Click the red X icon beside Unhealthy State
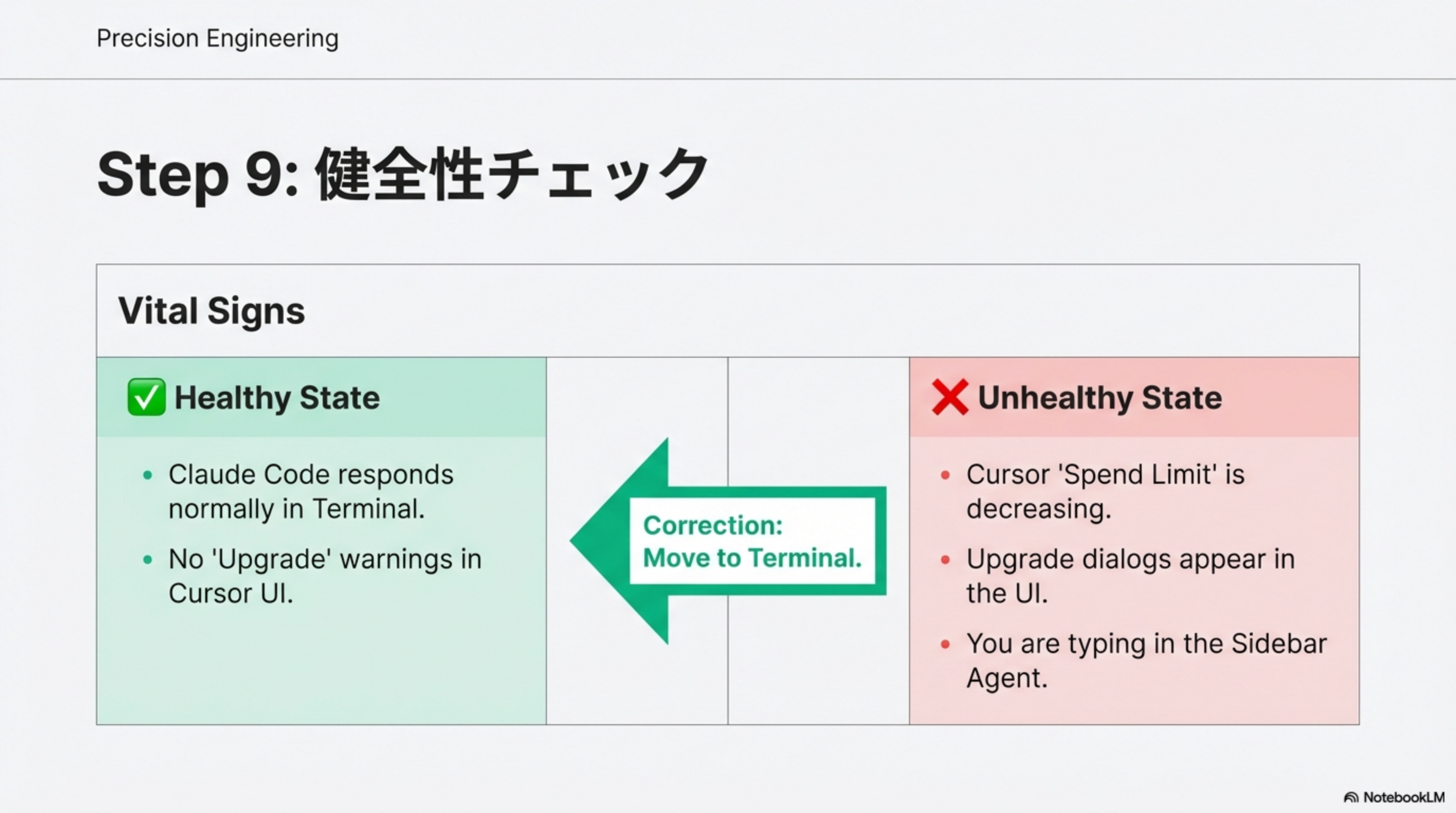Viewport: 1456px width, 813px height. (950, 398)
